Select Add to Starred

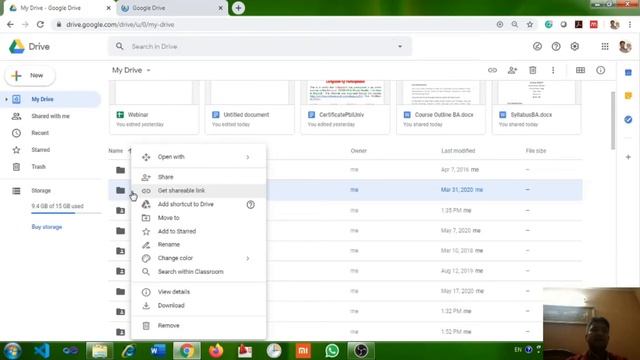pyautogui.click(x=198, y=231)
